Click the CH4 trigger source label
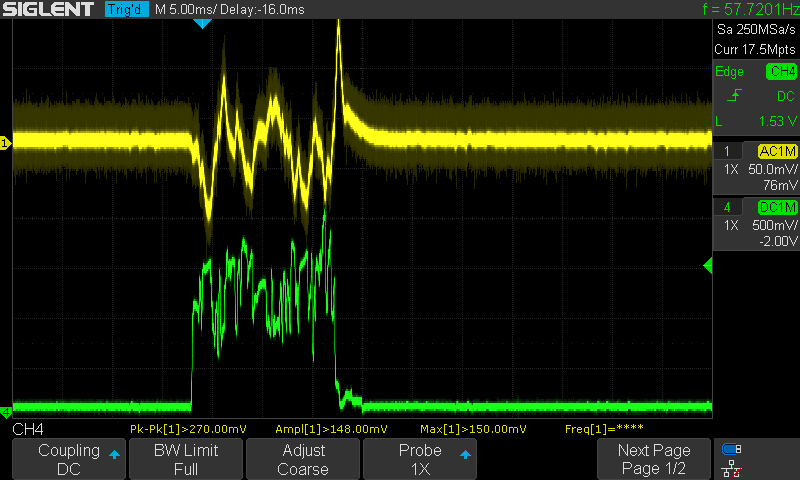800x480 pixels. 781,71
